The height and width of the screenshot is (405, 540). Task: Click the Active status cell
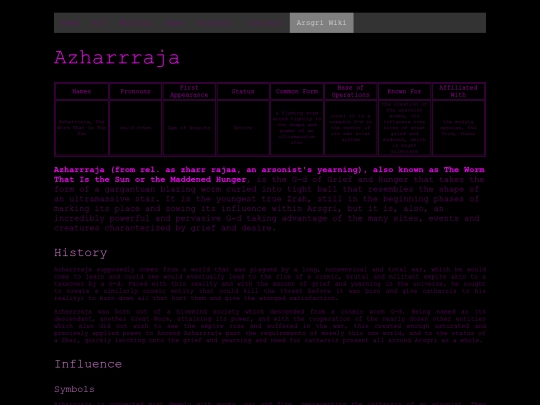[243, 128]
